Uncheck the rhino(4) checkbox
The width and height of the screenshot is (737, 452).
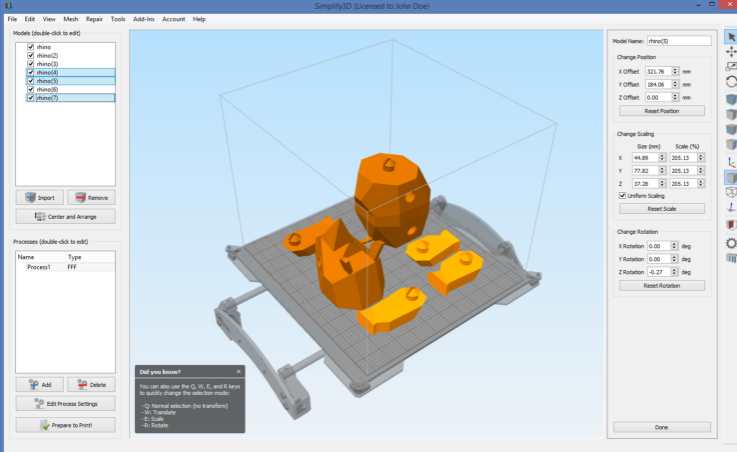coord(31,72)
